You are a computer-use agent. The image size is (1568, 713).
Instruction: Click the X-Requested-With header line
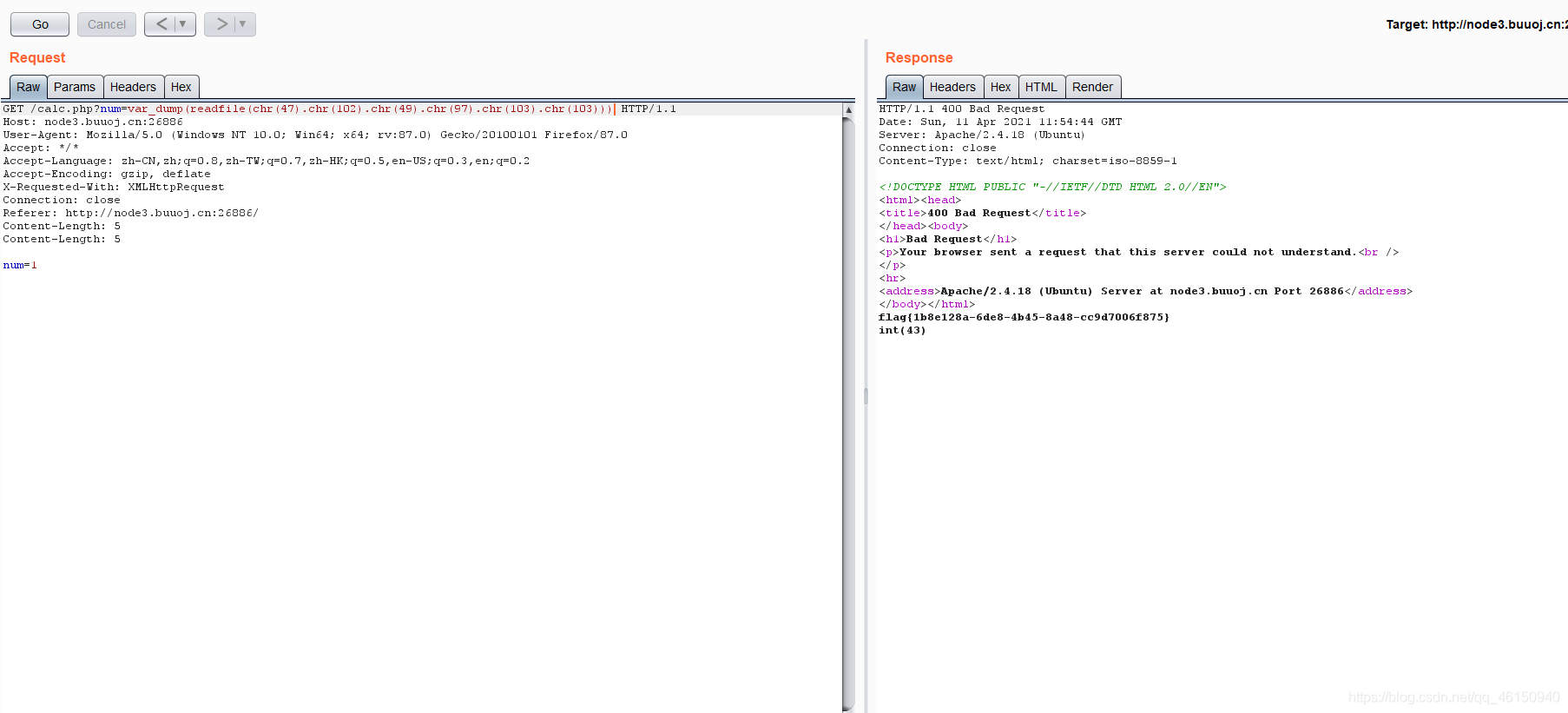pos(113,187)
